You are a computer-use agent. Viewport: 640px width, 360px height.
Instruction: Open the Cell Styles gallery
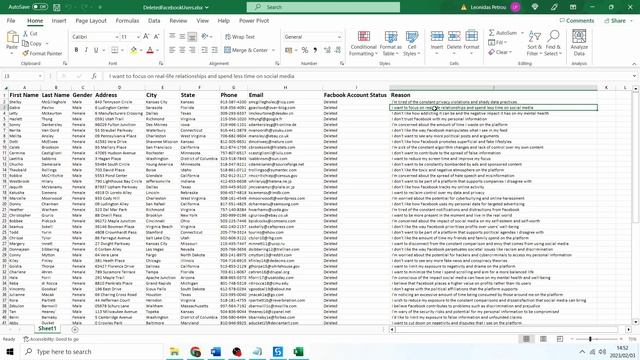click(x=412, y=43)
